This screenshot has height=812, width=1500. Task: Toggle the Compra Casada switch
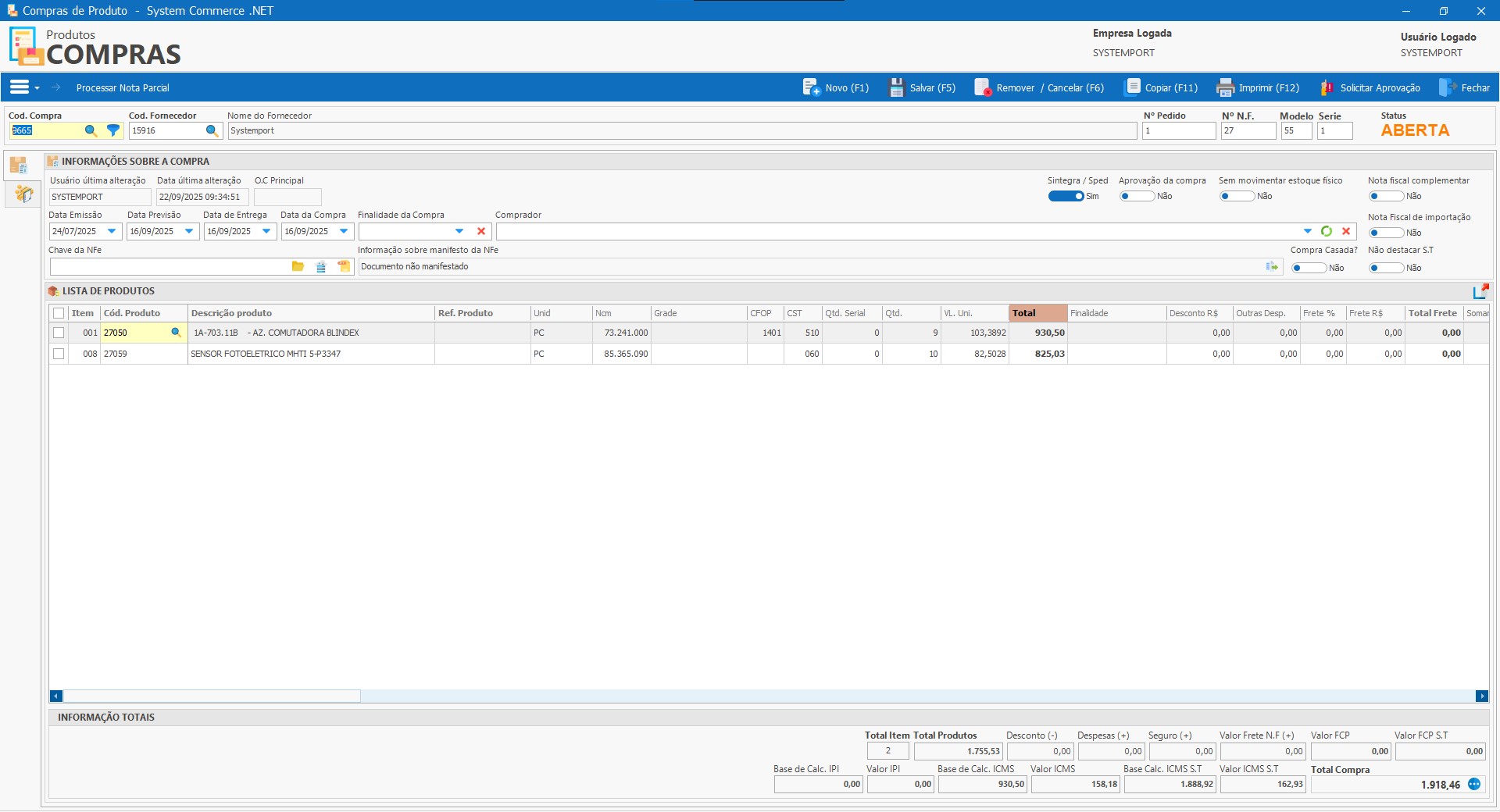click(1309, 269)
